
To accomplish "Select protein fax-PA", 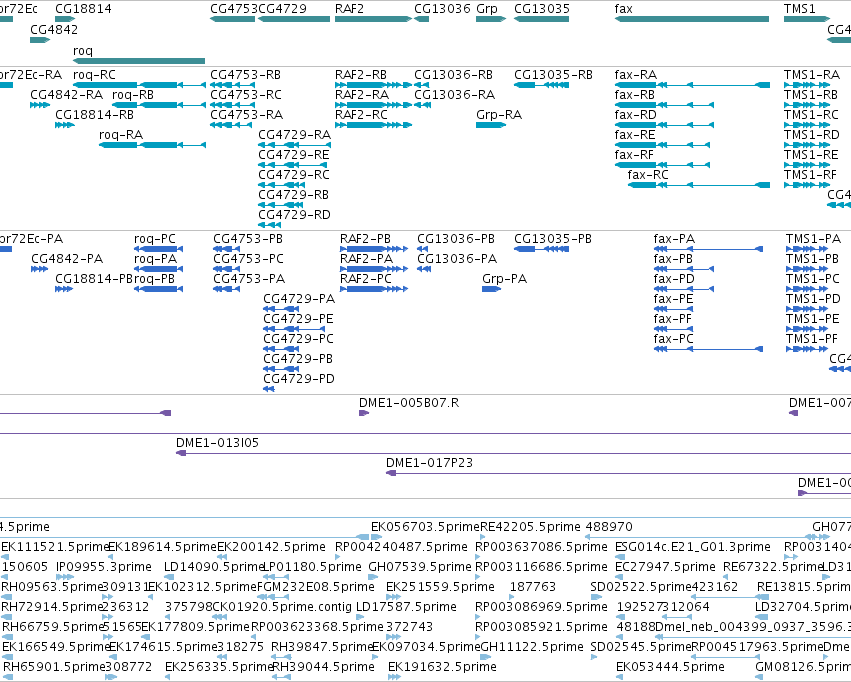I will [x=708, y=249].
